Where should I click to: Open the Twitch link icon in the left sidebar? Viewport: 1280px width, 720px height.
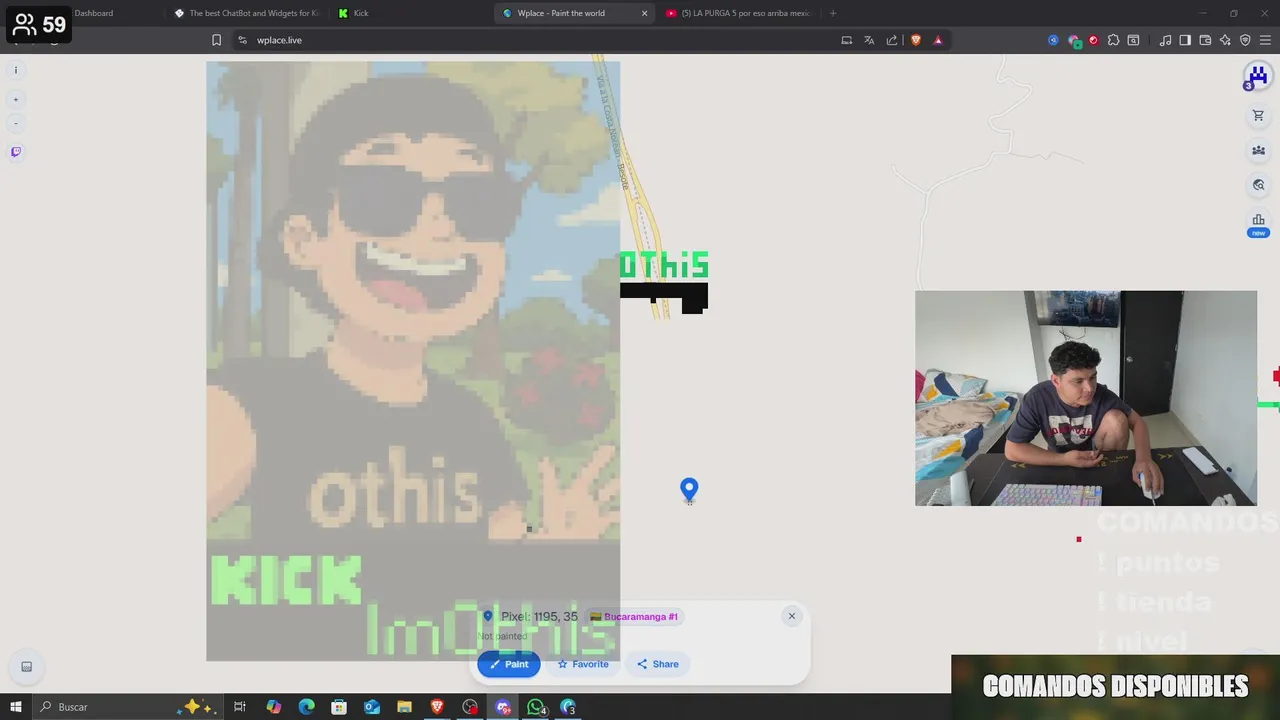point(15,152)
